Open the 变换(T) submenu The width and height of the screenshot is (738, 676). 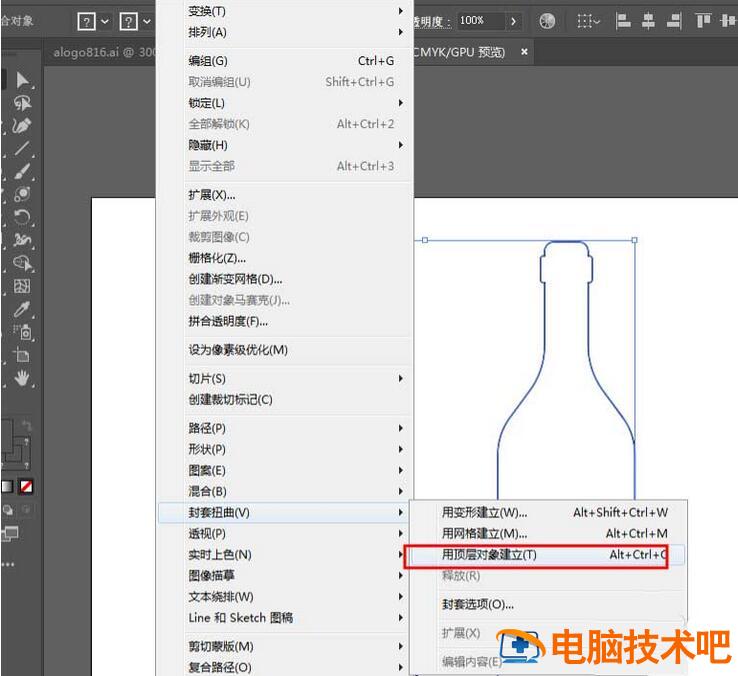286,11
